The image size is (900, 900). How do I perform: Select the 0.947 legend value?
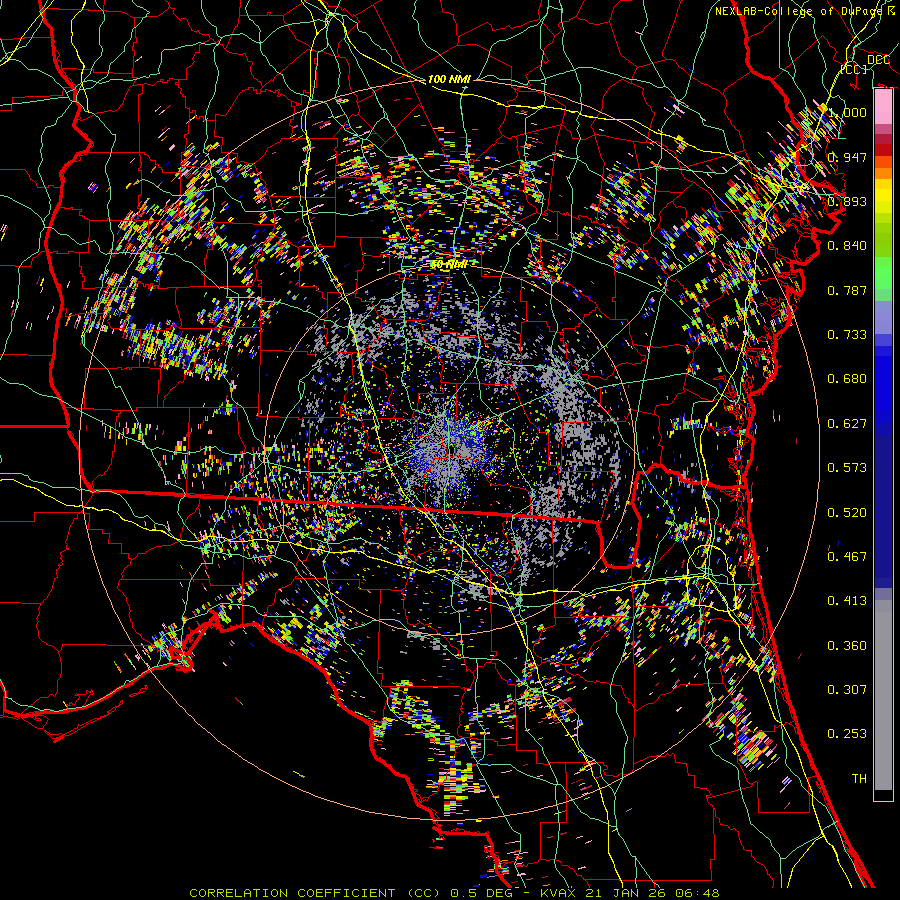point(847,157)
